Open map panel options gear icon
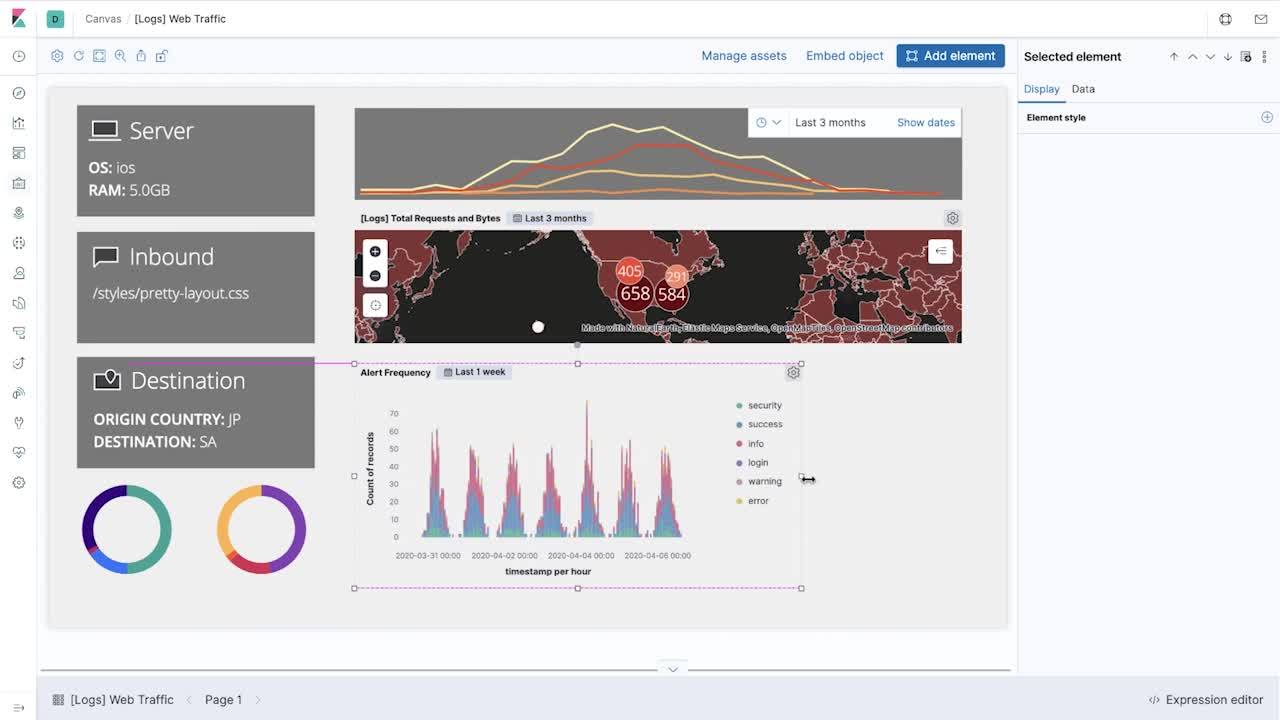The height and width of the screenshot is (720, 1280). pos(952,218)
